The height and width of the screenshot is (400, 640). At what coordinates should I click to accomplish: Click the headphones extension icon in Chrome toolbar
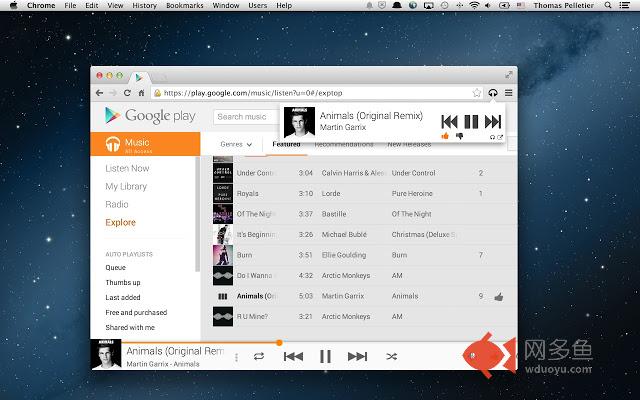(x=493, y=93)
